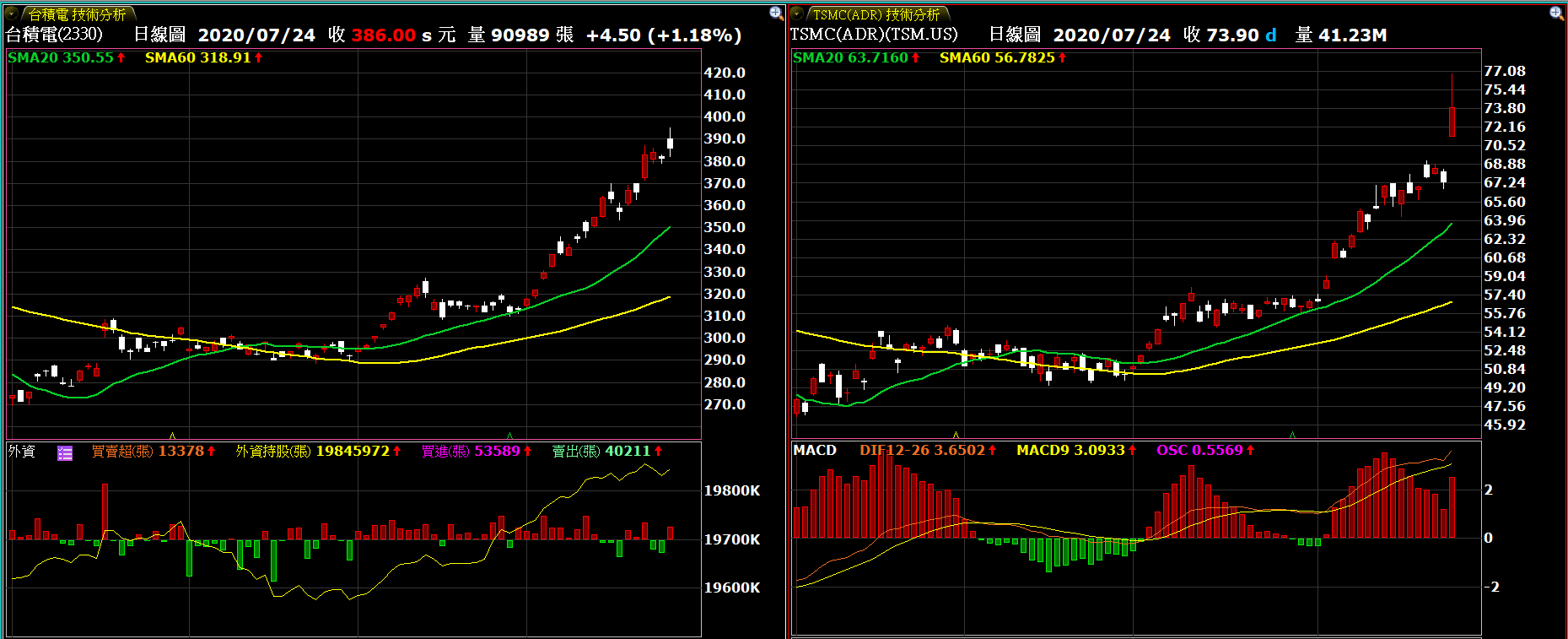Click DIF12-26 3.6502 value
Viewport: 1568px width, 639px height.
pos(923,451)
